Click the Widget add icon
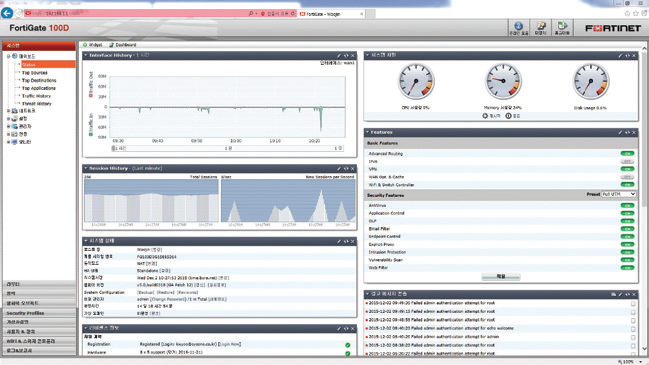 point(85,45)
